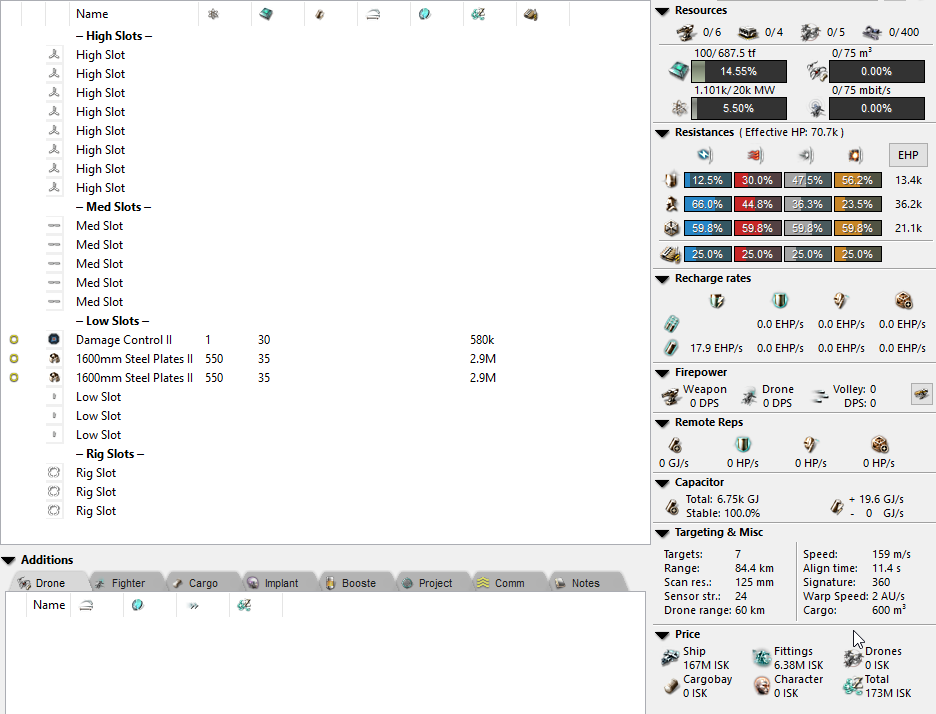Collapse the Recharge rates section
The height and width of the screenshot is (714, 936).
point(663,278)
